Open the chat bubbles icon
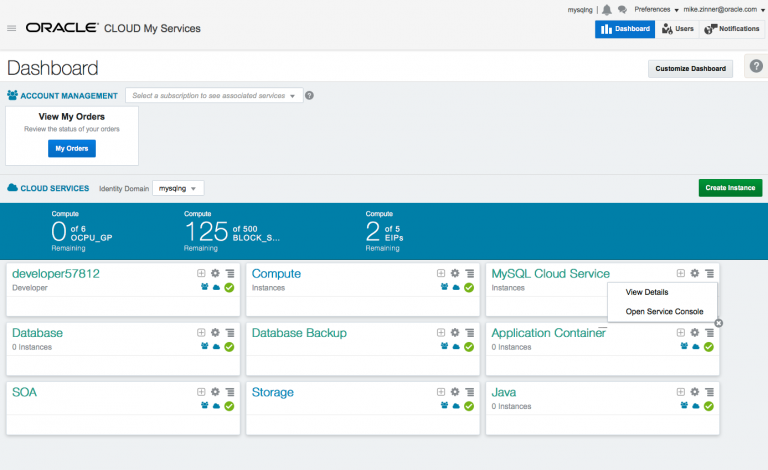 pyautogui.click(x=623, y=10)
